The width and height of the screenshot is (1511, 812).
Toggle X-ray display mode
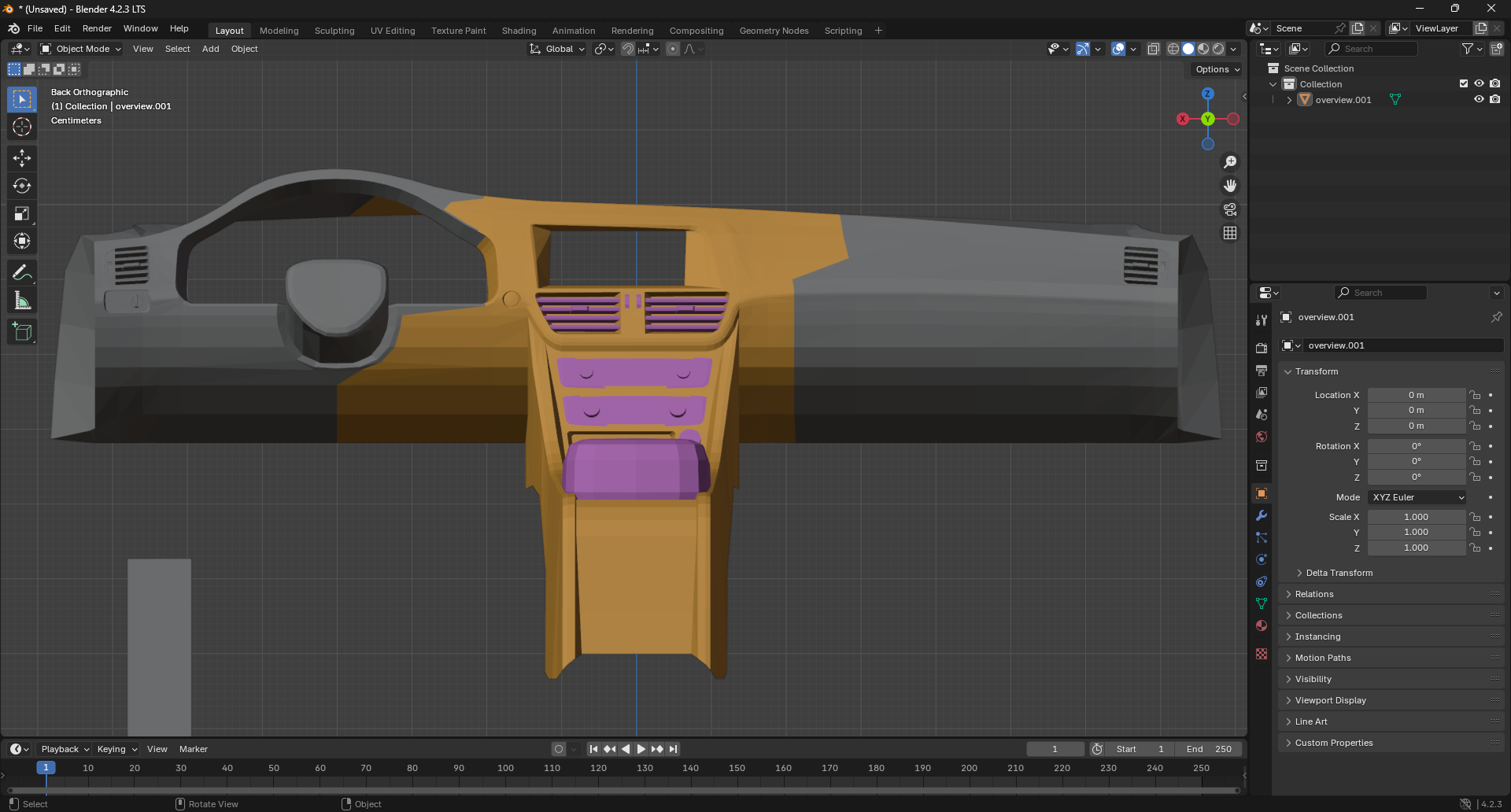[1154, 49]
